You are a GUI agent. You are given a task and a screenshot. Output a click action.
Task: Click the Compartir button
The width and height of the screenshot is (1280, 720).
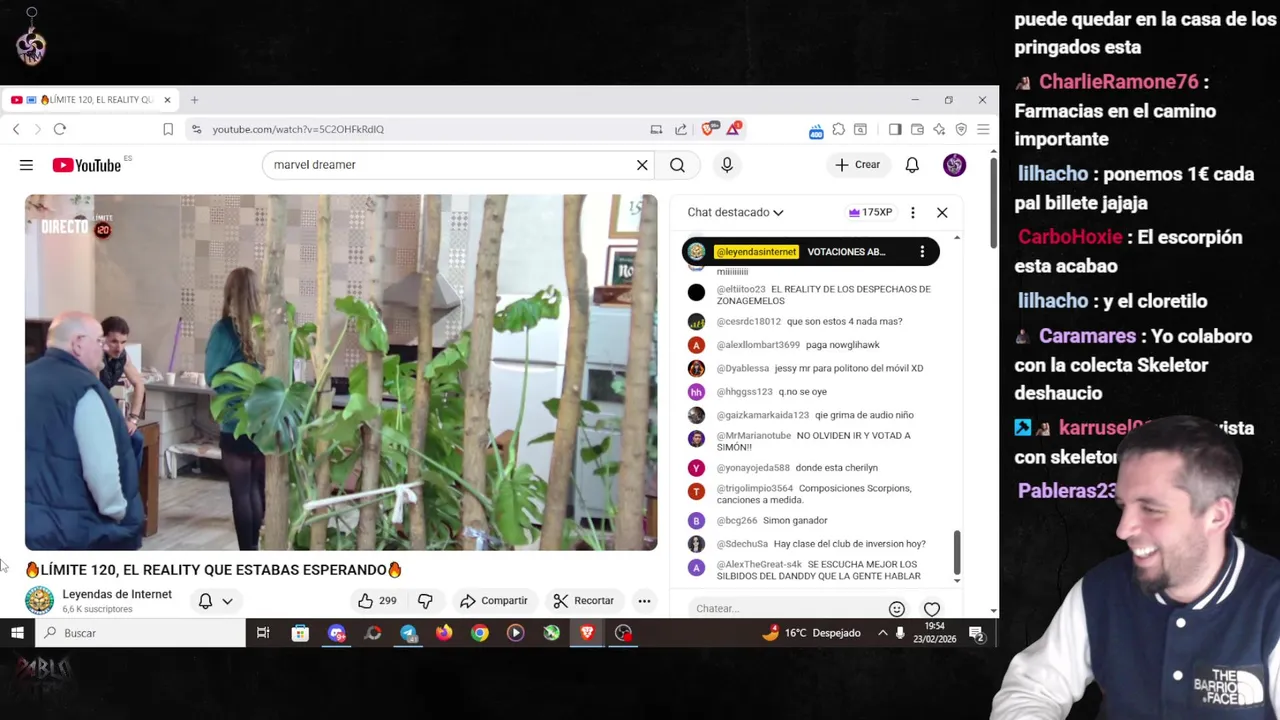493,601
